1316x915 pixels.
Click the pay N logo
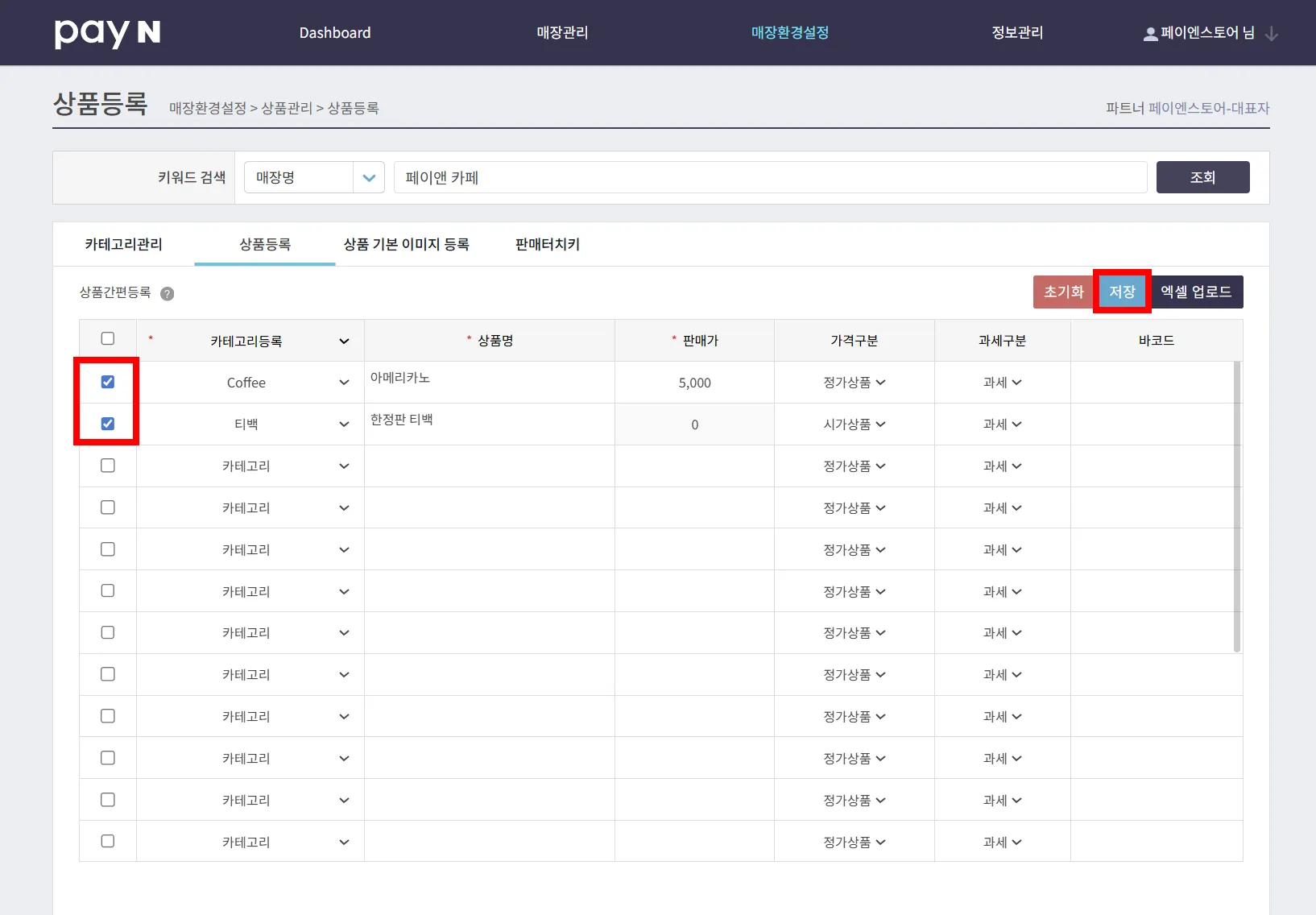tap(107, 33)
